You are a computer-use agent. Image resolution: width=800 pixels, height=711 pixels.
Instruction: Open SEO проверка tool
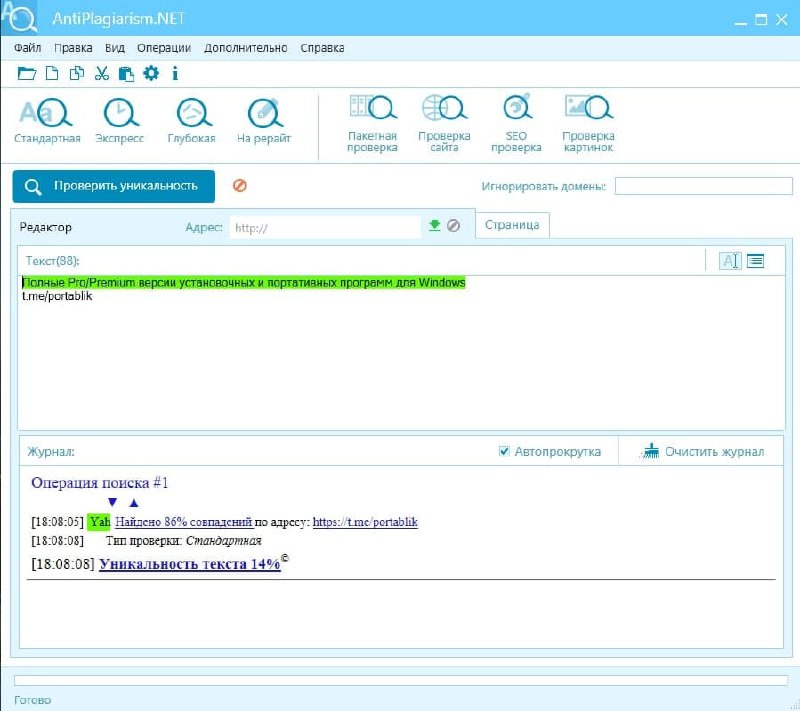point(516,123)
